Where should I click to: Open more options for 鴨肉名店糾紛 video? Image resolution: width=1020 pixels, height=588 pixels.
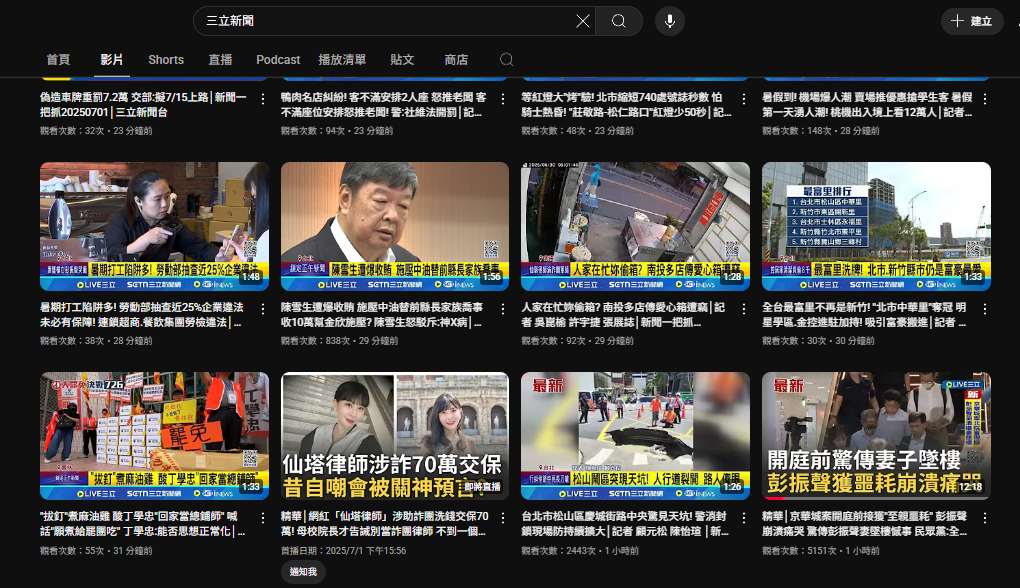(503, 99)
